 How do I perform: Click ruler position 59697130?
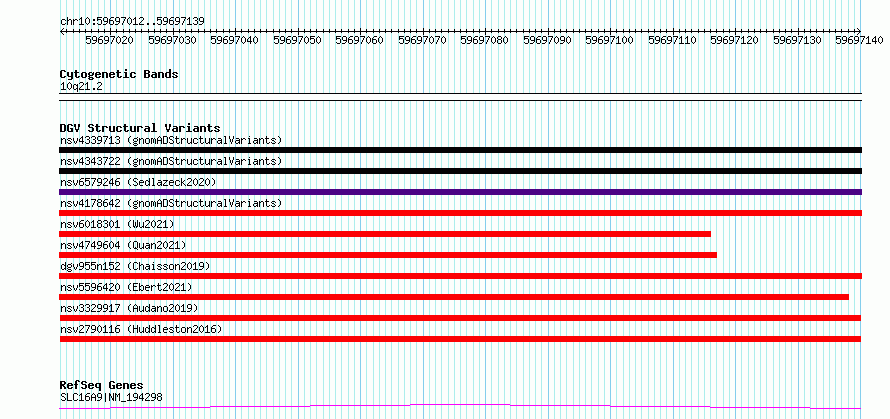pyautogui.click(x=797, y=40)
